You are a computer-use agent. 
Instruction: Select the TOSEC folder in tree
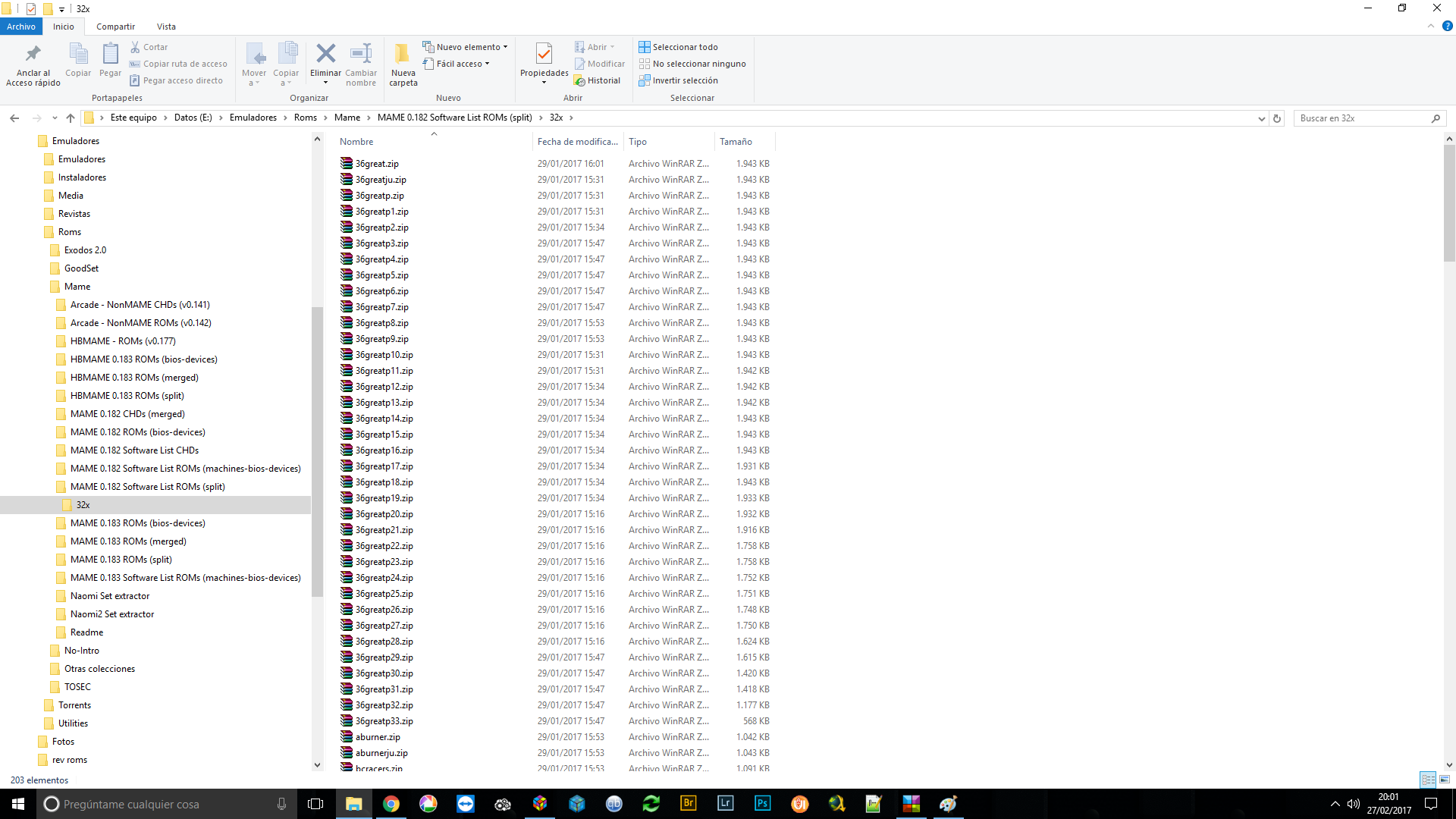[77, 687]
